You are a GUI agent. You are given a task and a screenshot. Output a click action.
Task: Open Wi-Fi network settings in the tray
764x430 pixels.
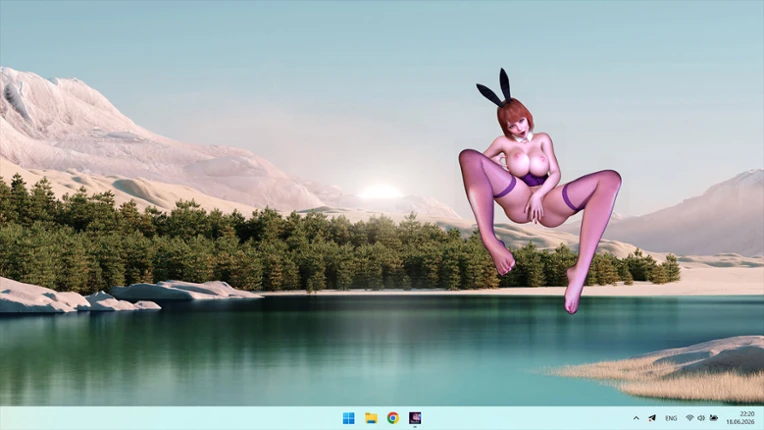689,418
